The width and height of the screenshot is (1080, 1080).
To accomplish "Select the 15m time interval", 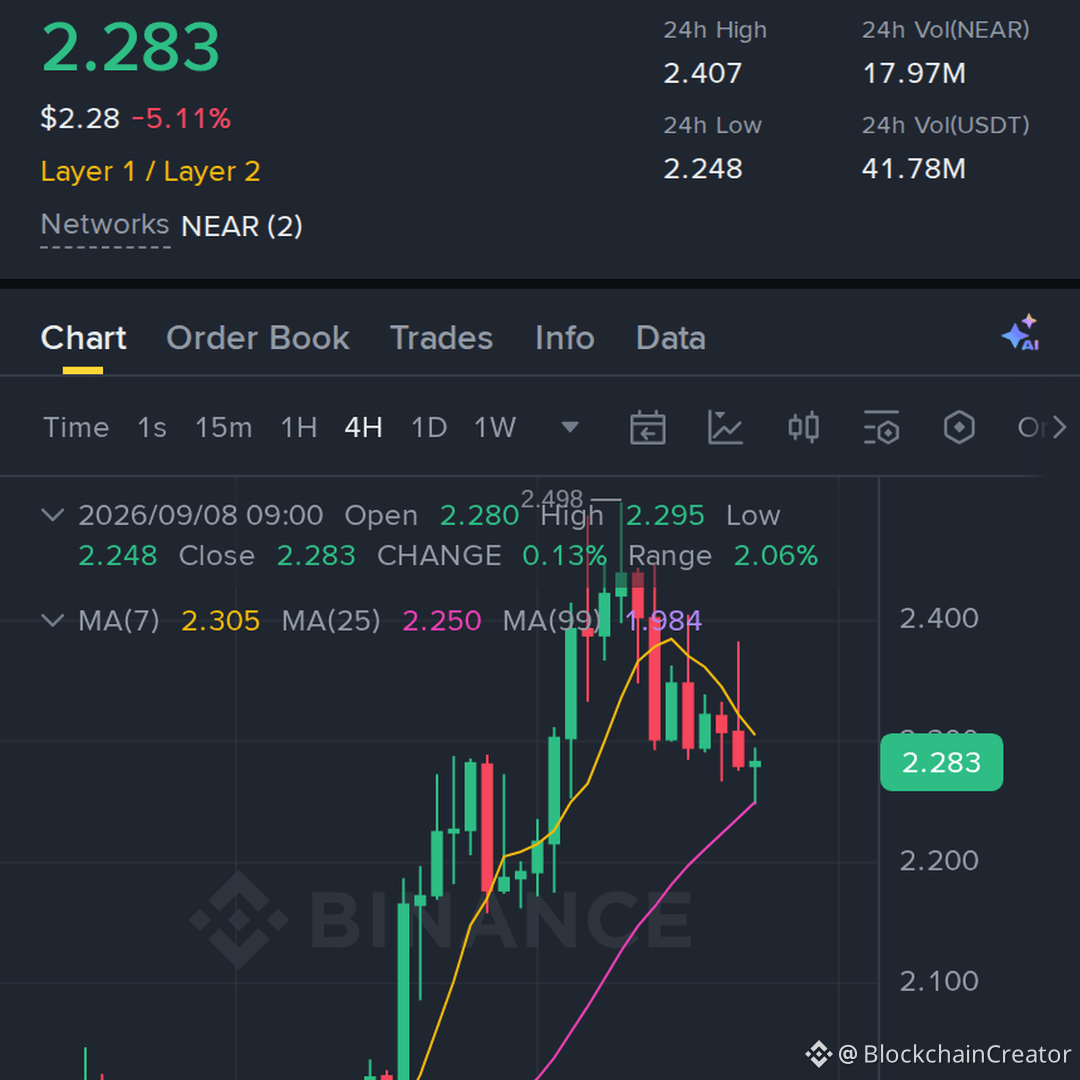I will coord(223,428).
